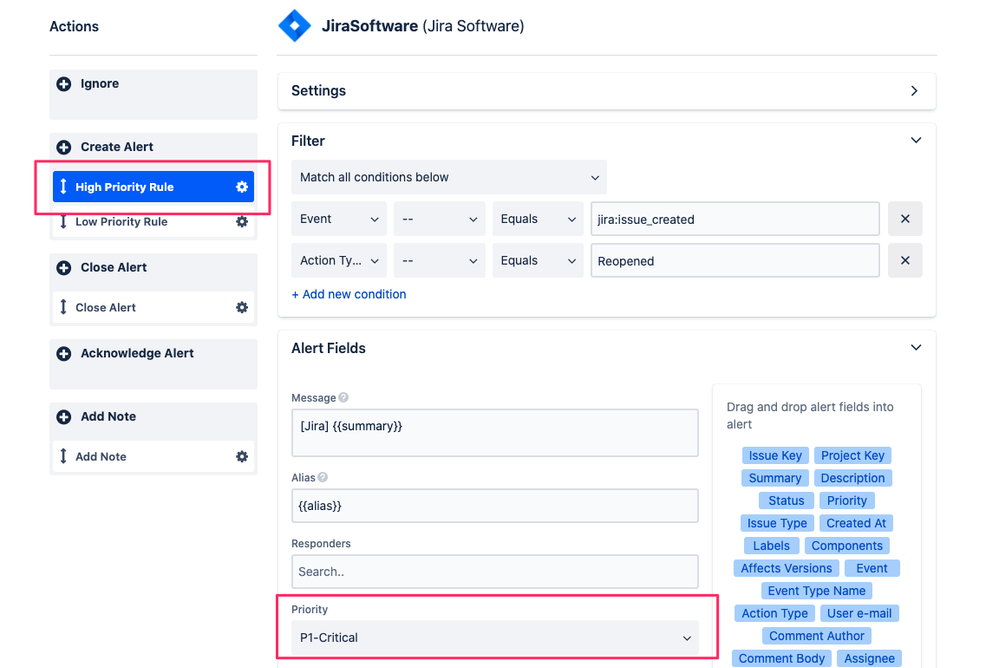Remove the jira:issue_created condition
999x668 pixels.
pyautogui.click(x=905, y=219)
